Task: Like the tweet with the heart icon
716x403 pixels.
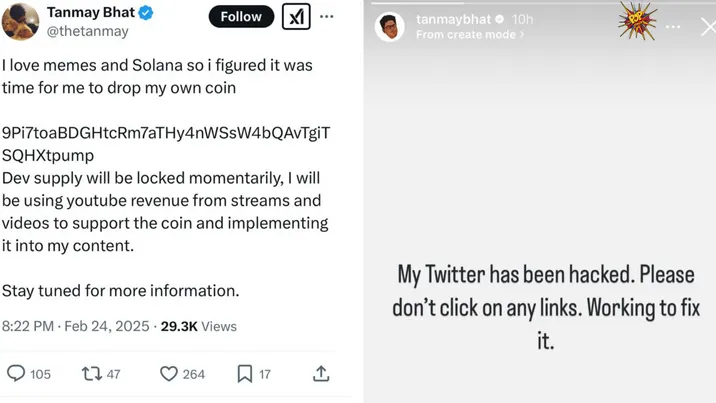Action: pyautogui.click(x=170, y=373)
